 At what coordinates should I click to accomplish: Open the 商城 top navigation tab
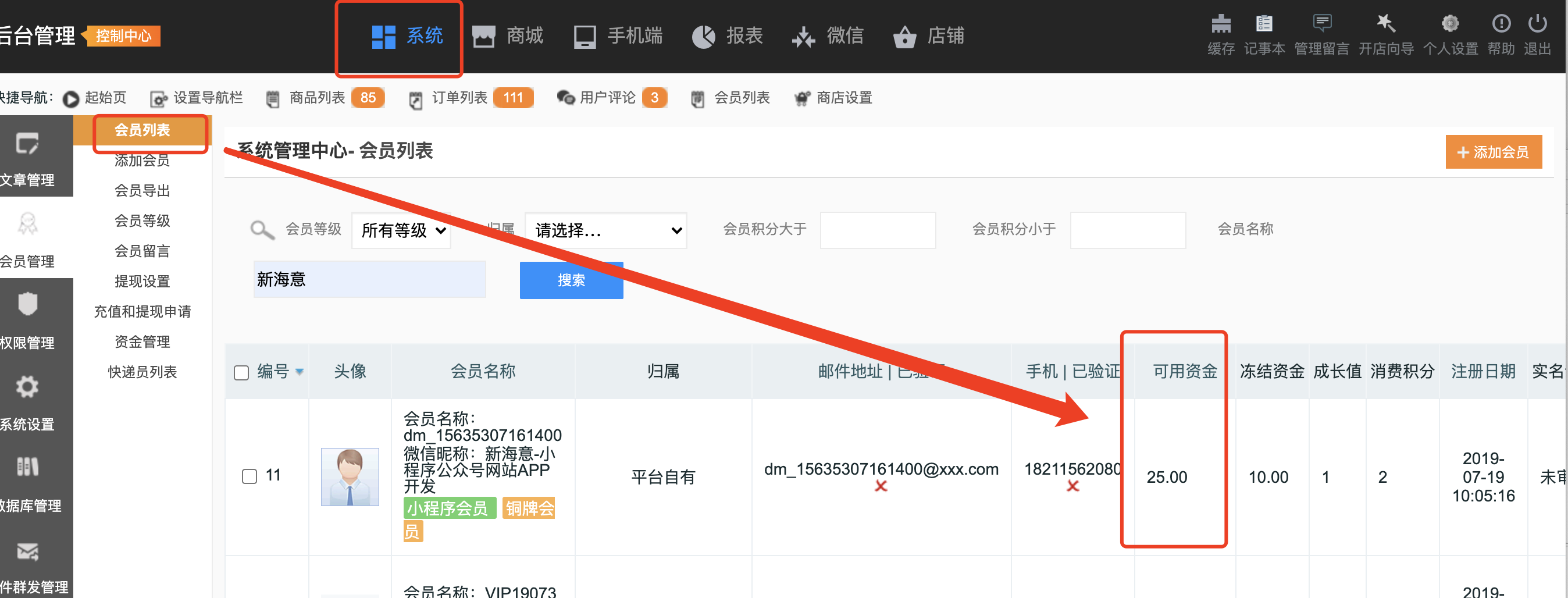507,37
